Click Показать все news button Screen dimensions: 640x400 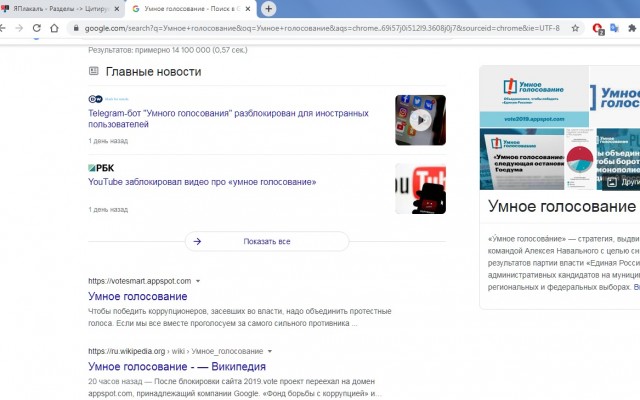tap(267, 241)
